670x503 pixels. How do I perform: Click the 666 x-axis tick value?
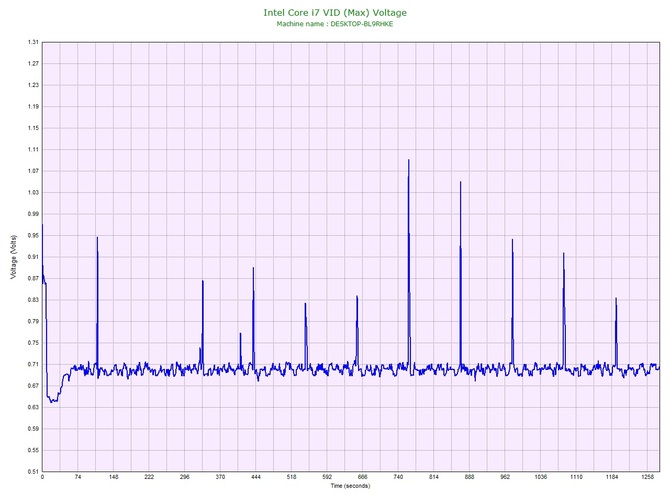click(x=363, y=477)
